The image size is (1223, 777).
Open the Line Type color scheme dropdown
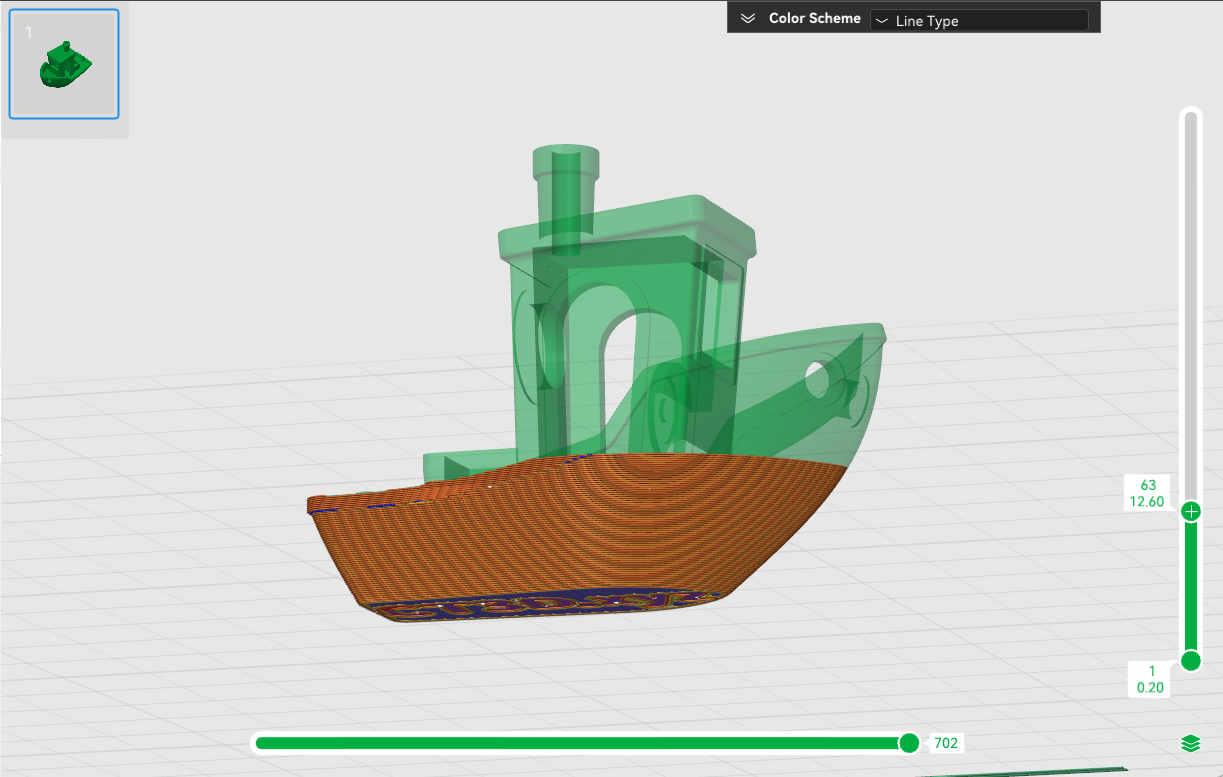[x=979, y=20]
